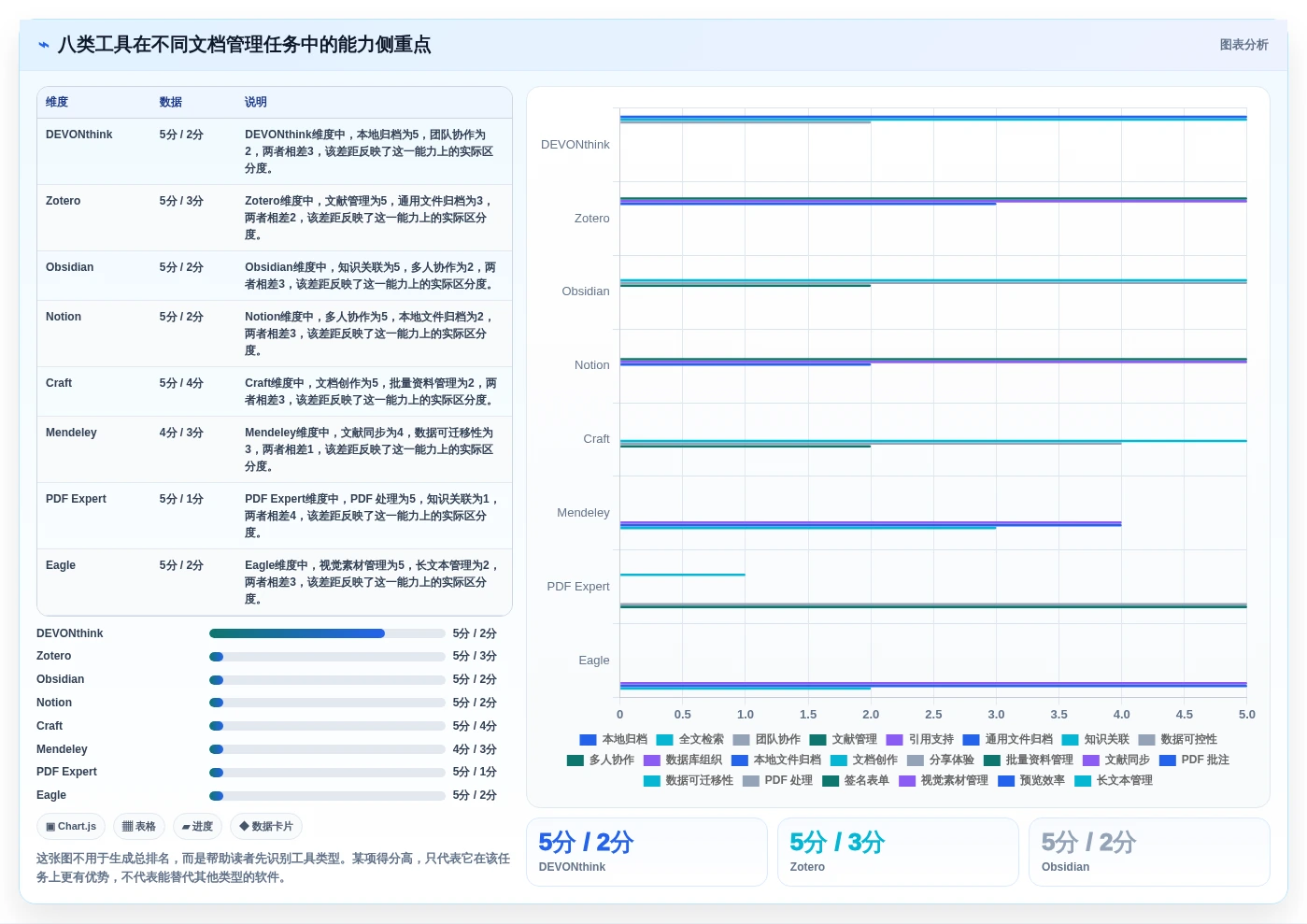Screen dimensions: 1307x924
Task: Click the Eagle label on chart axis
Action: tap(593, 661)
